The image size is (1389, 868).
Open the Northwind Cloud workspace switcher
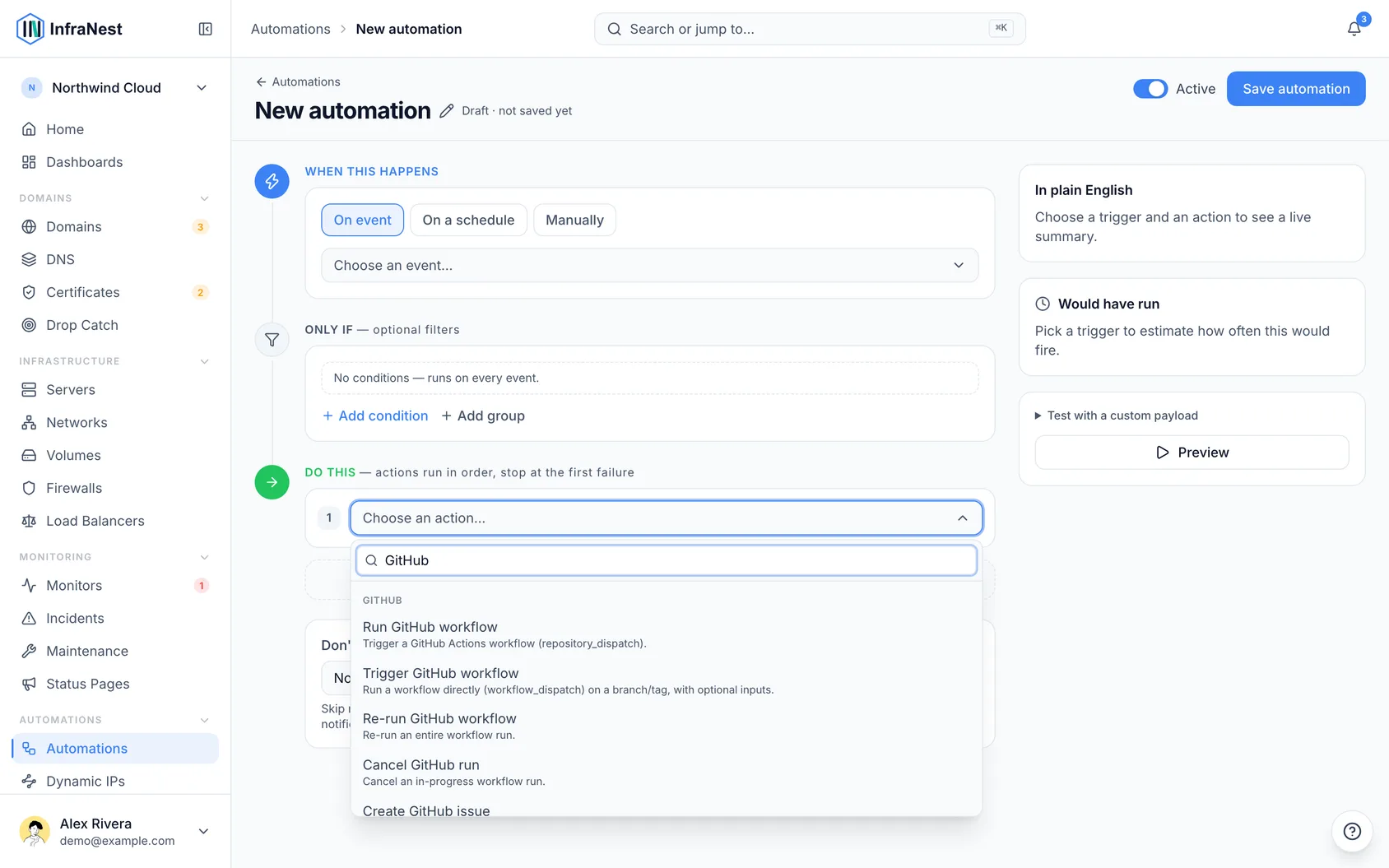pyautogui.click(x=115, y=88)
